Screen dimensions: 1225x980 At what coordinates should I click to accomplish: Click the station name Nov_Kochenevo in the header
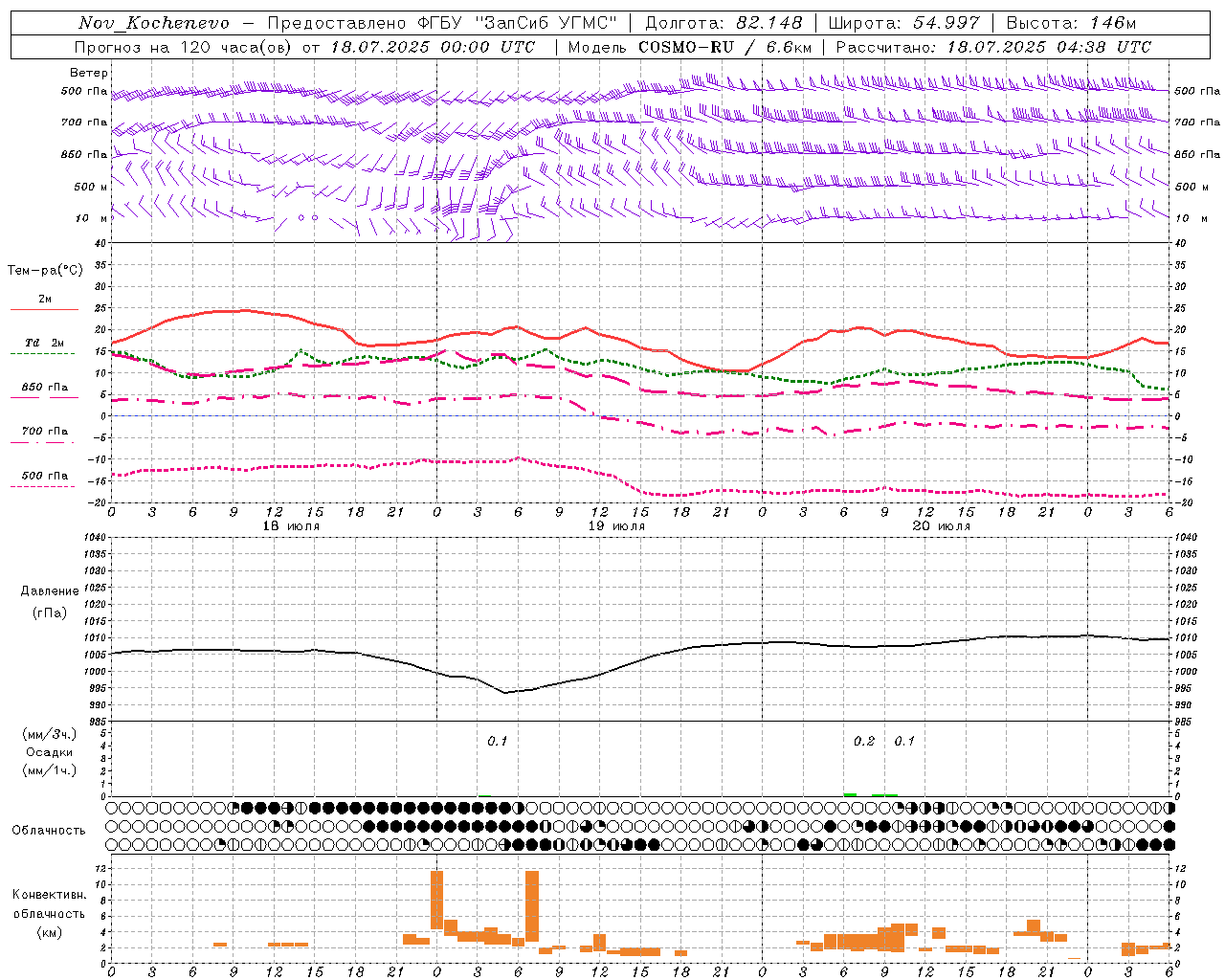(154, 23)
